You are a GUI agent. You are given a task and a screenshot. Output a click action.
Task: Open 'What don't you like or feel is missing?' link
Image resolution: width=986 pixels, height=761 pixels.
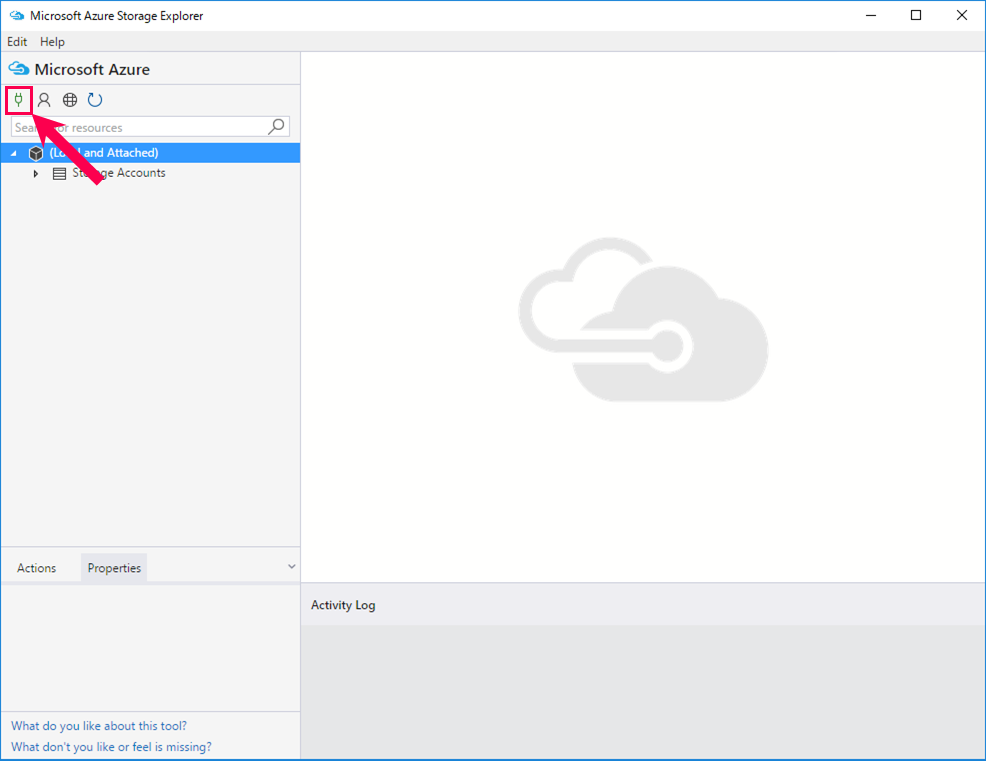pos(111,747)
